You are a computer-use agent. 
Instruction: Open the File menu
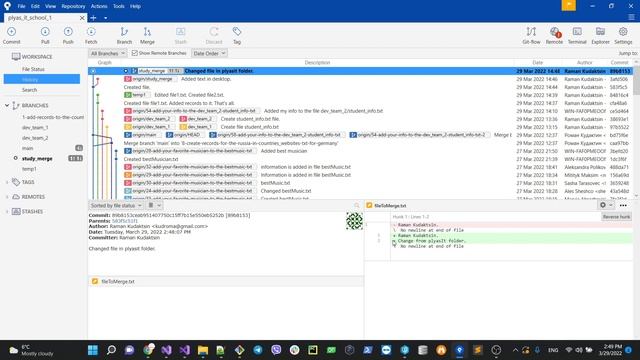pos(21,6)
